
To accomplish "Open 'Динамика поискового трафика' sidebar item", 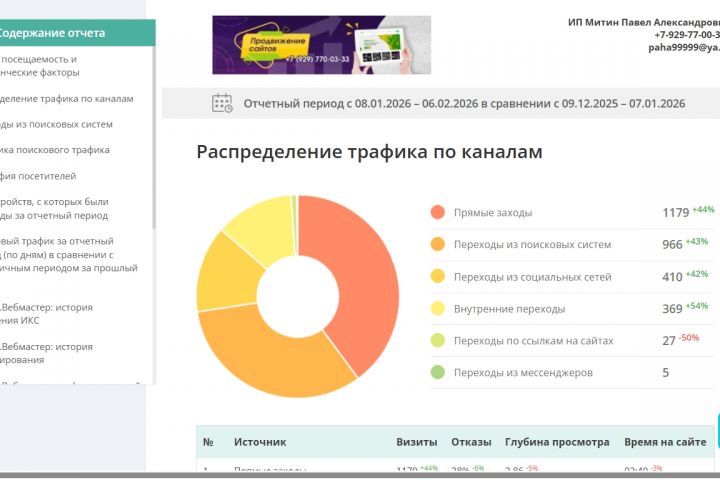I will pos(55,150).
